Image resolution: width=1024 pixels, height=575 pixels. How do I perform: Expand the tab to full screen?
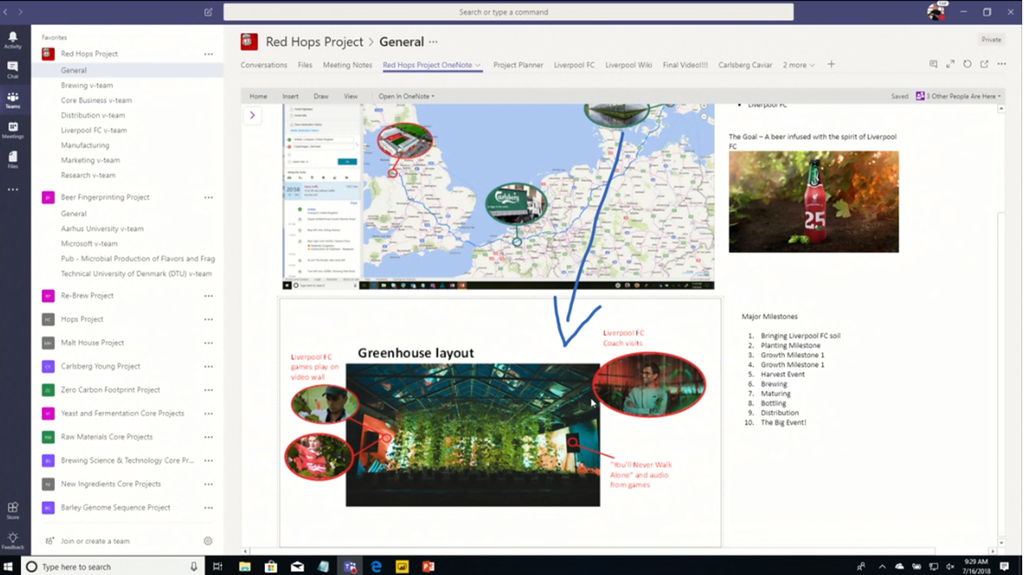click(950, 65)
